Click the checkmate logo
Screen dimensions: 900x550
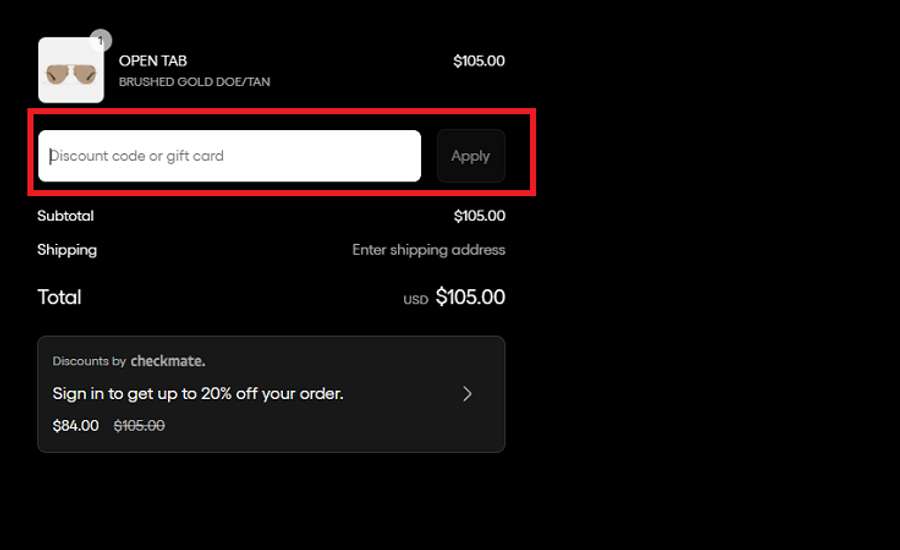tap(168, 361)
